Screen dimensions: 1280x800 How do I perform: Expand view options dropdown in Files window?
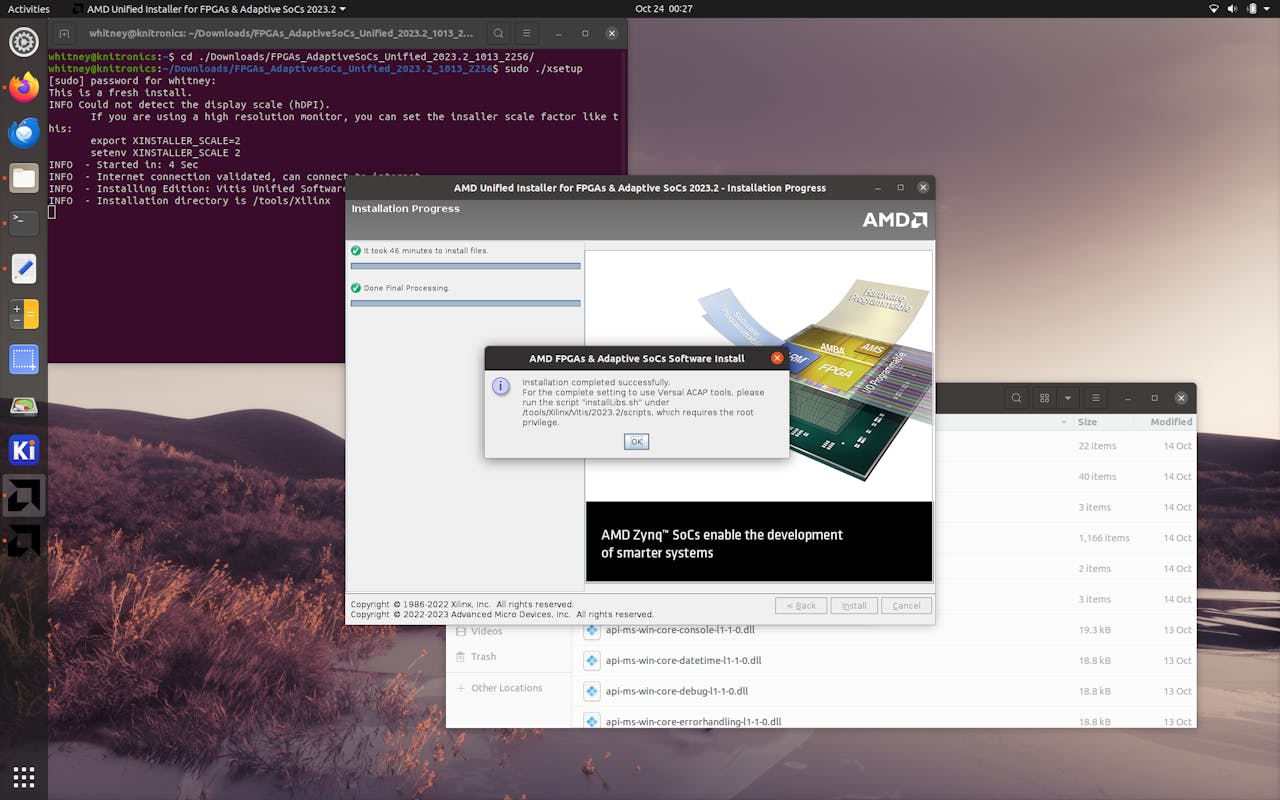(1068, 398)
